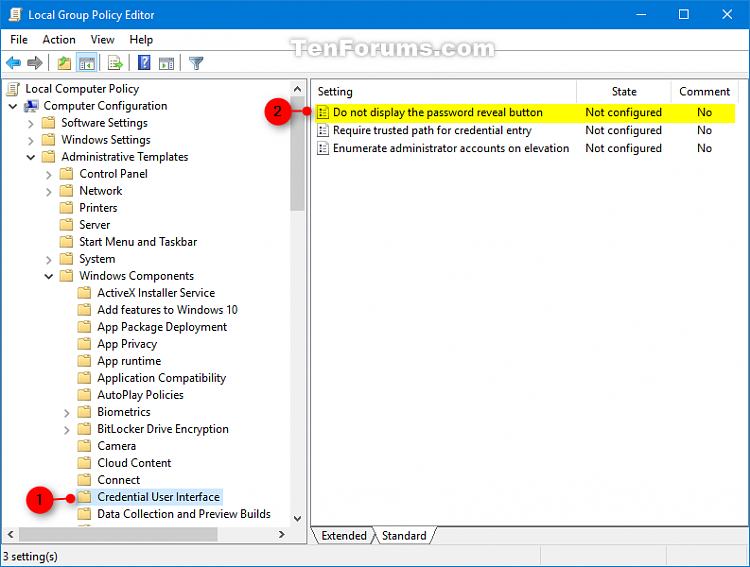This screenshot has height=567, width=750.
Task: Select 'App Package Deployment' tree item
Action: pyautogui.click(x=162, y=327)
